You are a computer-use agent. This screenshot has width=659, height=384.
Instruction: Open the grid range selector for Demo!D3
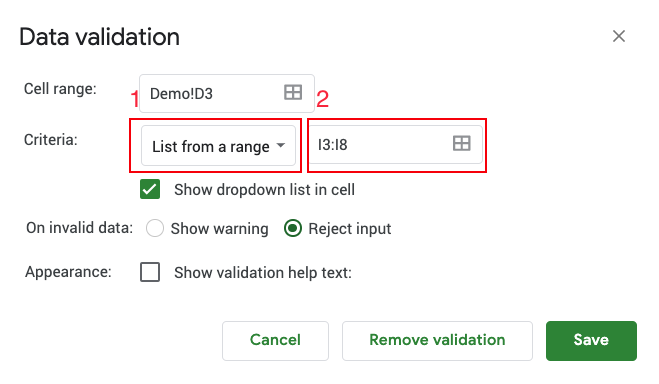(x=293, y=92)
